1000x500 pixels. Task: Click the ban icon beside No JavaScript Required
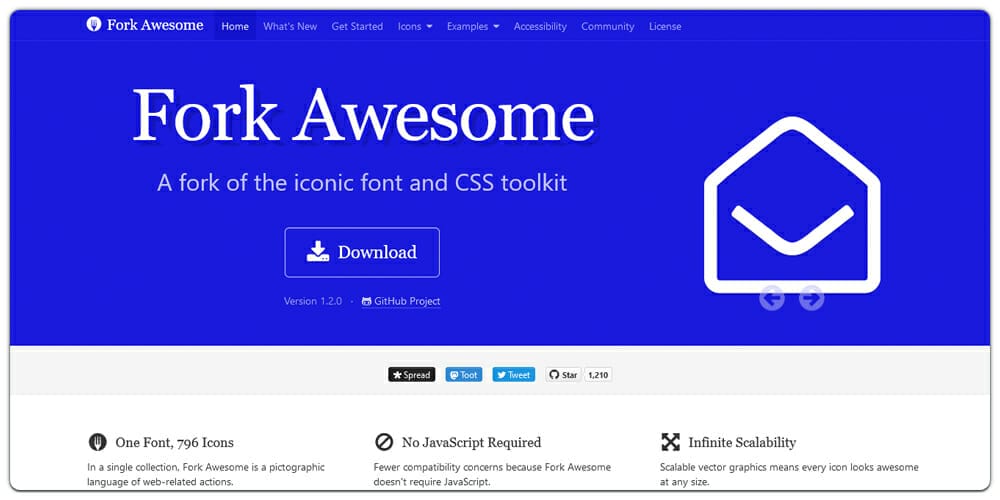pyautogui.click(x=384, y=442)
